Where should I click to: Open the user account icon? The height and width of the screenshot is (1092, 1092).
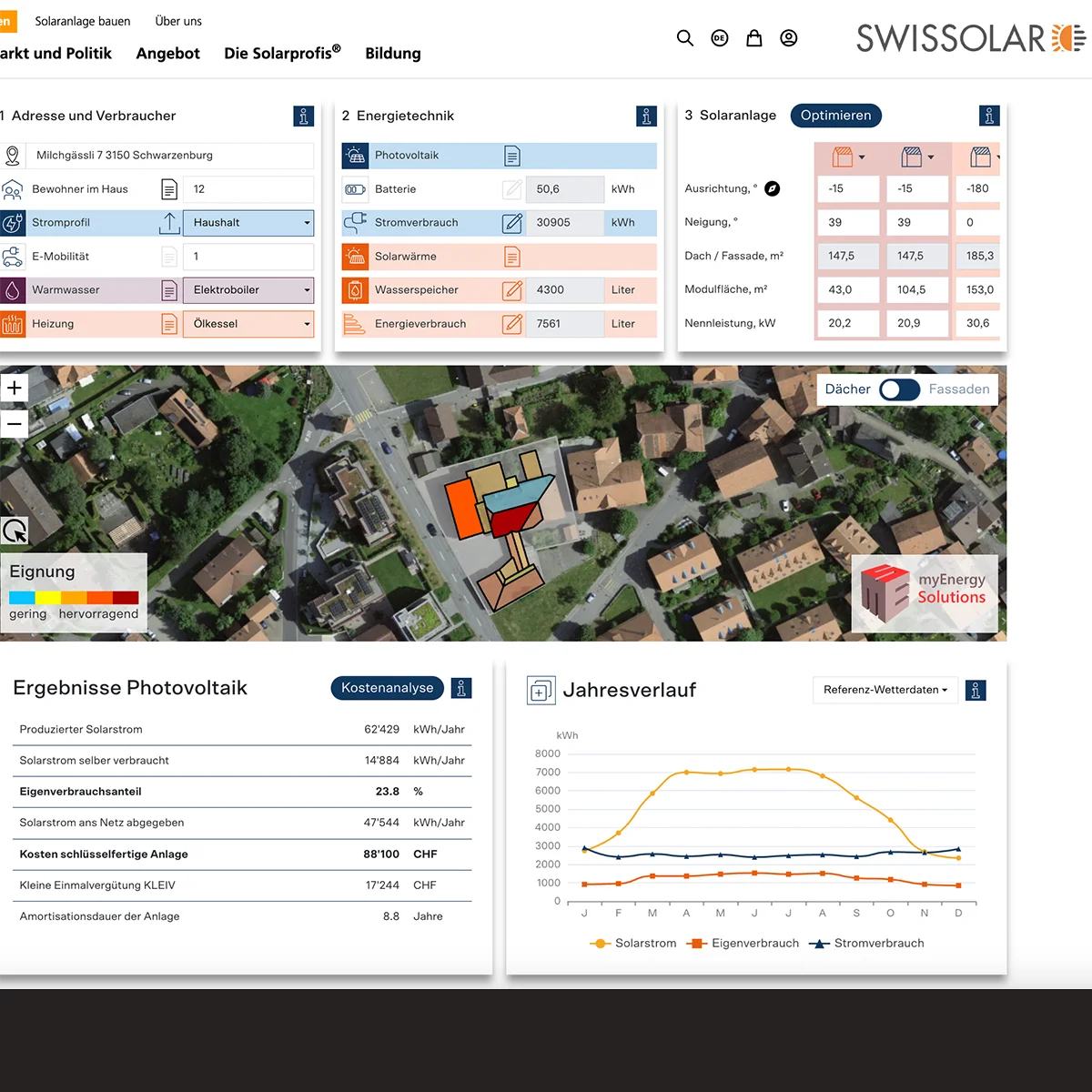[x=789, y=38]
